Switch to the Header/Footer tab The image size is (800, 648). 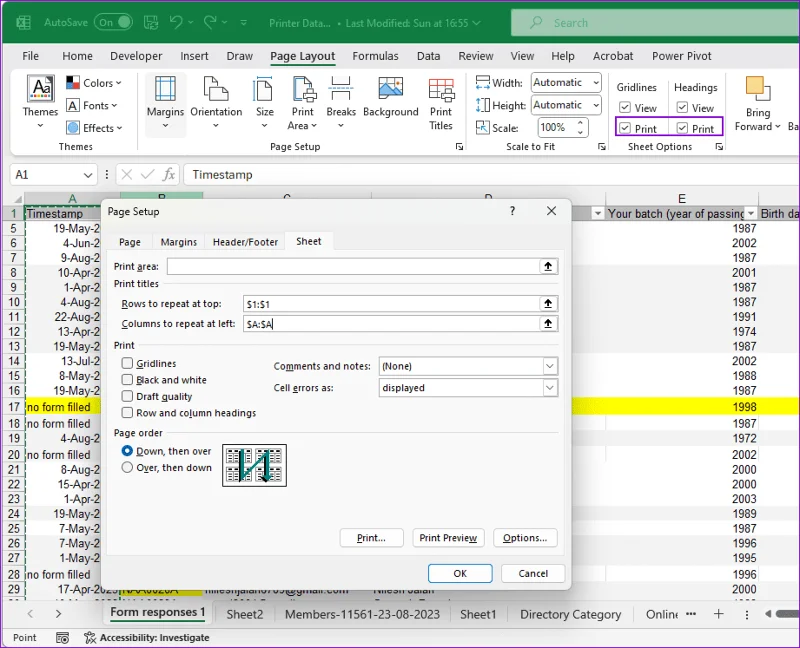tap(245, 242)
